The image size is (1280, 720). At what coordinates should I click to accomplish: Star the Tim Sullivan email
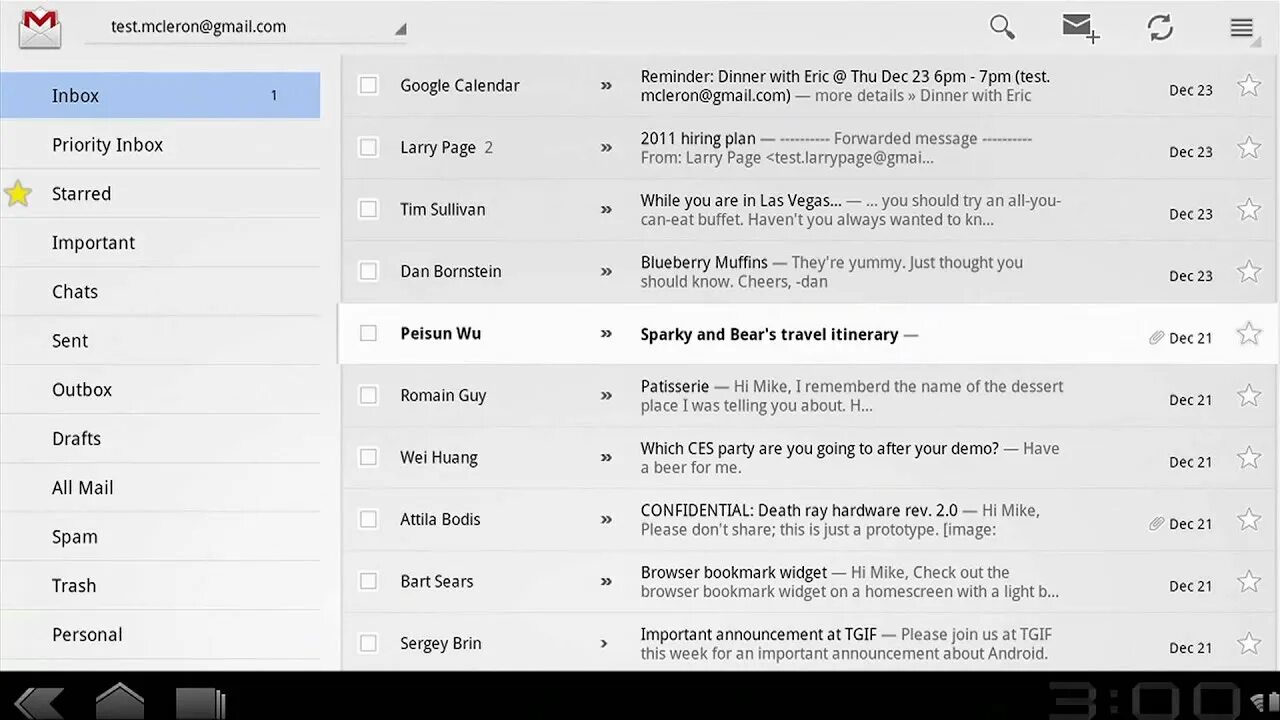click(1249, 210)
